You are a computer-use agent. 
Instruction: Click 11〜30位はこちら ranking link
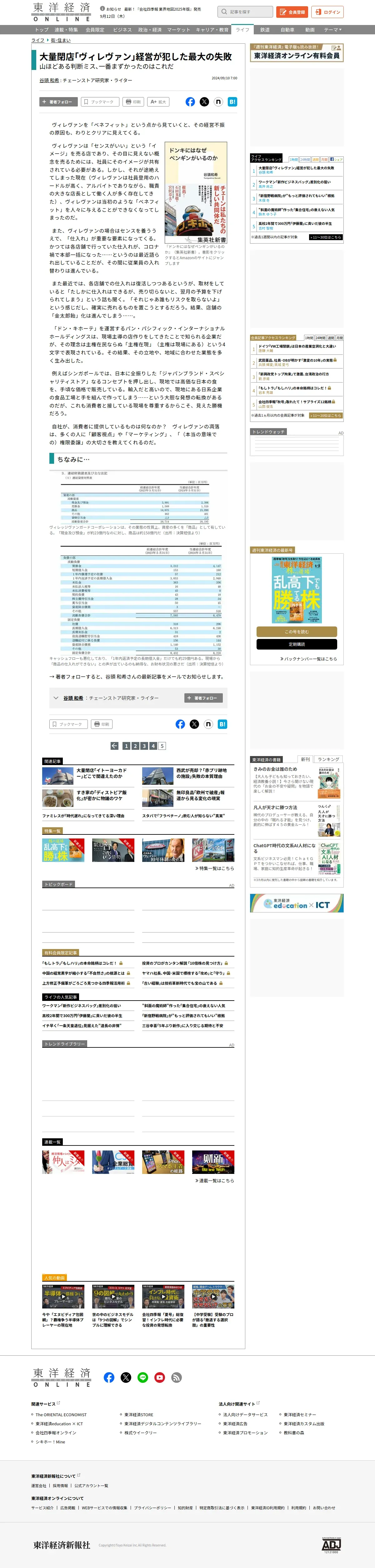(326, 237)
